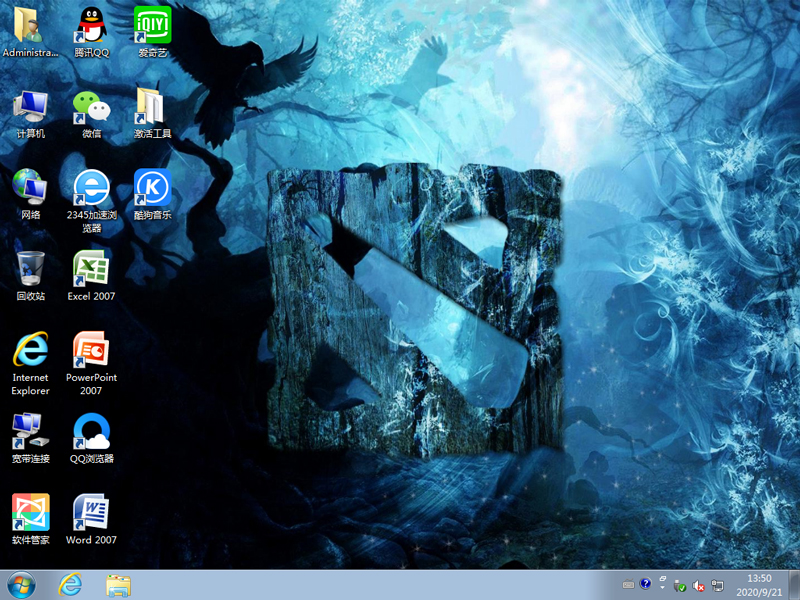Screen dimensions: 800x600
Task: Click the muted volume speaker icon
Action: point(698,586)
